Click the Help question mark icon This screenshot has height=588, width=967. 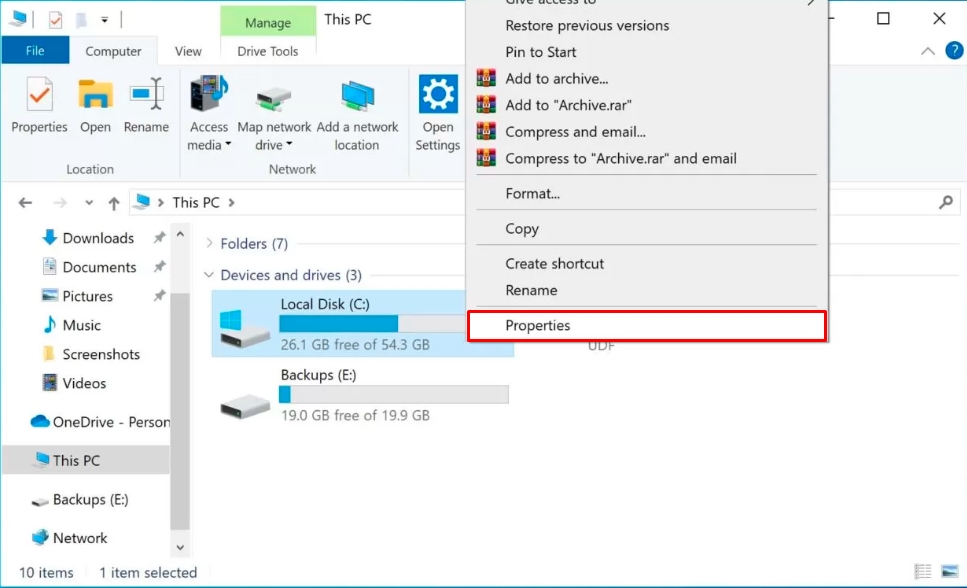tap(954, 51)
